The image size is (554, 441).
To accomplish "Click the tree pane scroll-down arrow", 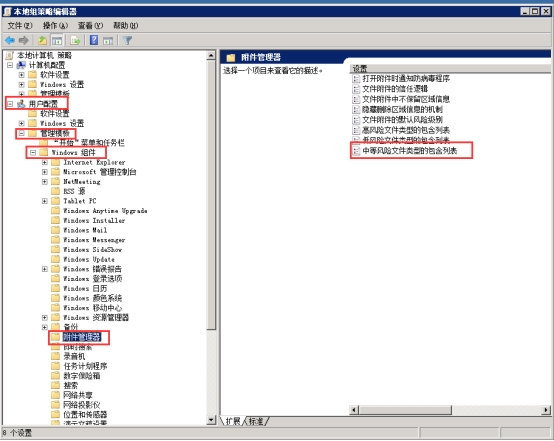I will (x=211, y=420).
